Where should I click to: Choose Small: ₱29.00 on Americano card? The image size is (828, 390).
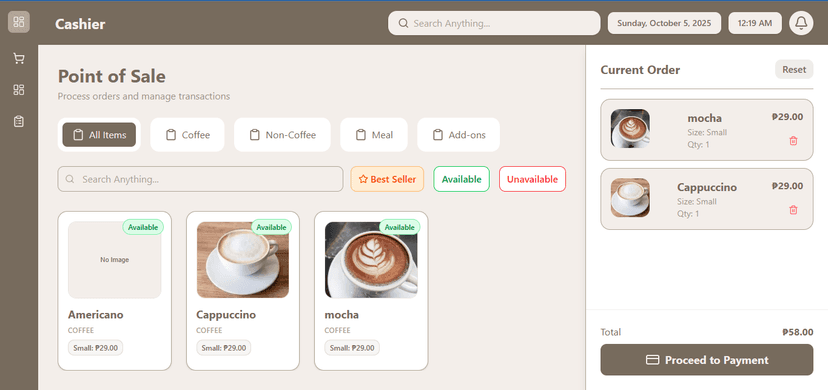[96, 348]
